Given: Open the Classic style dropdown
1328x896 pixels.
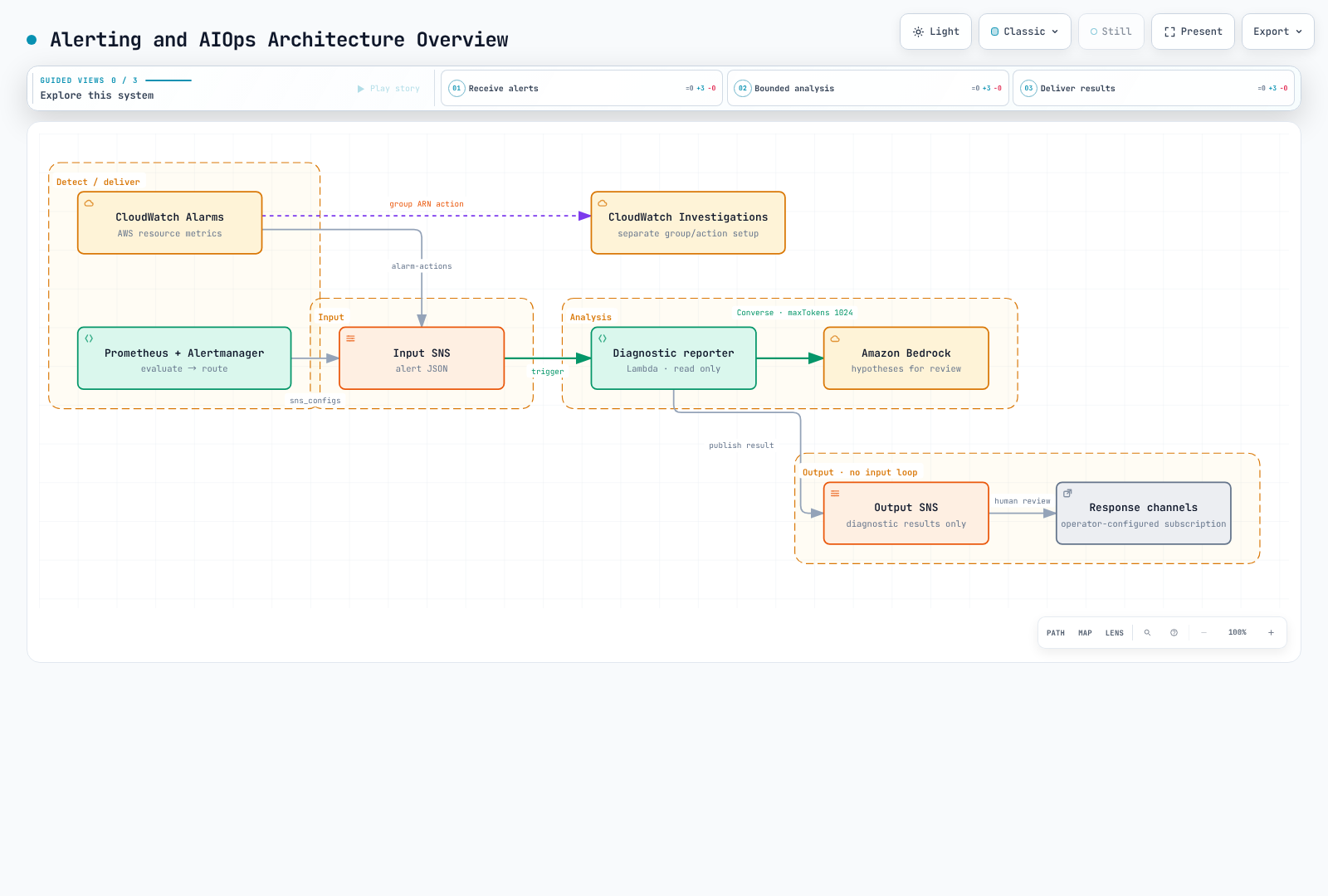Looking at the screenshot, I should coord(1024,32).
